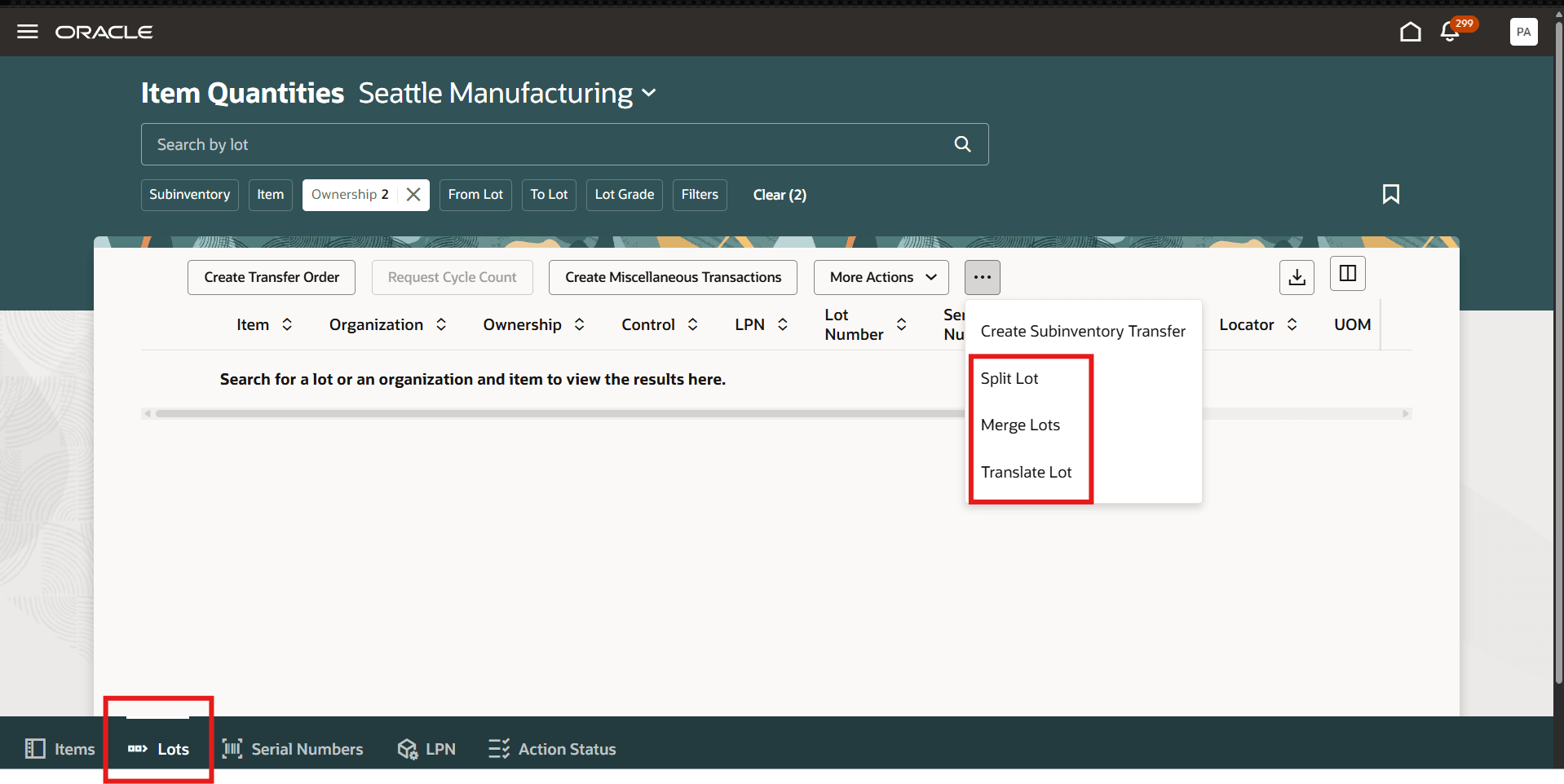Open the PA user profile menu
Image resolution: width=1564 pixels, height=784 pixels.
[1523, 32]
